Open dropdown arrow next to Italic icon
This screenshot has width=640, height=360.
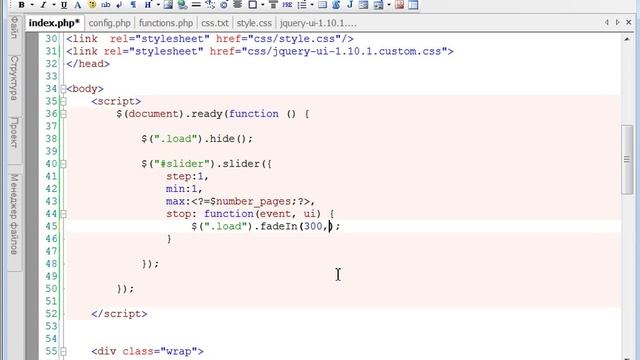coord(53,5)
